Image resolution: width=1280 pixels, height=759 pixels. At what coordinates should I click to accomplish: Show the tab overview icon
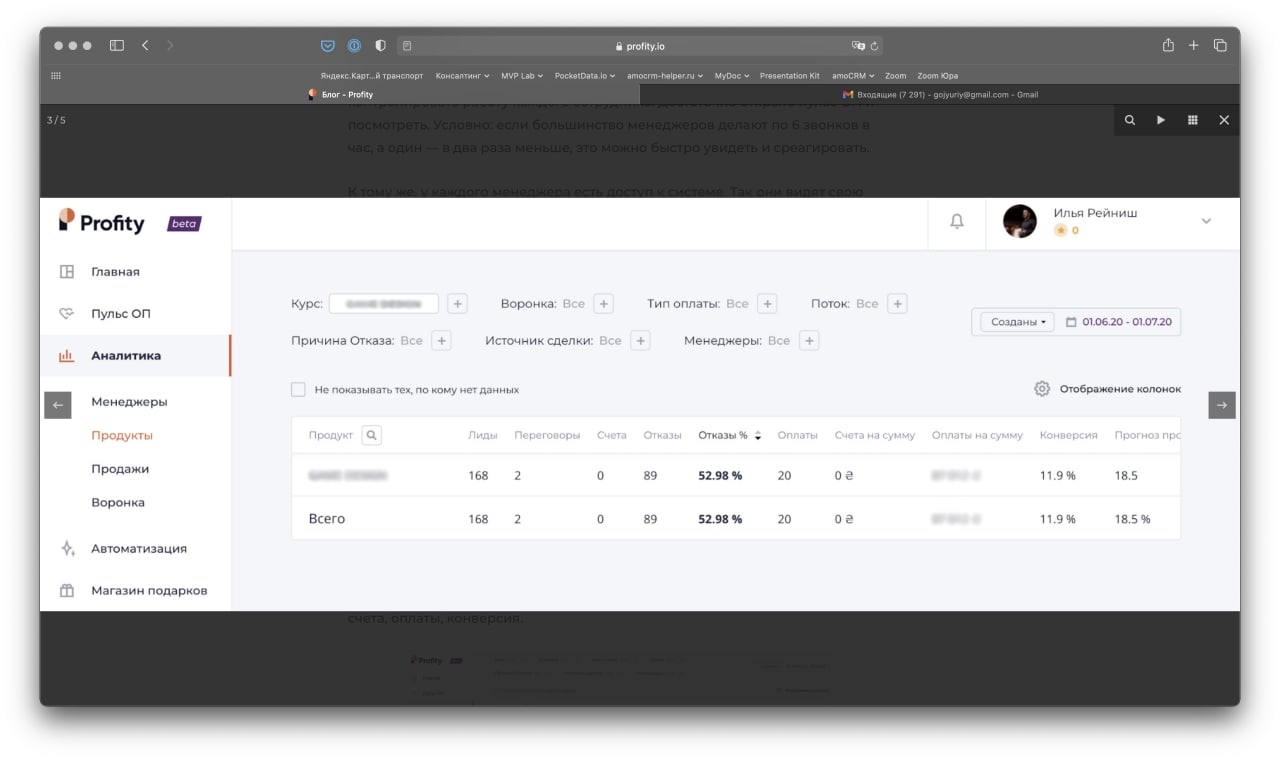[x=1220, y=45]
